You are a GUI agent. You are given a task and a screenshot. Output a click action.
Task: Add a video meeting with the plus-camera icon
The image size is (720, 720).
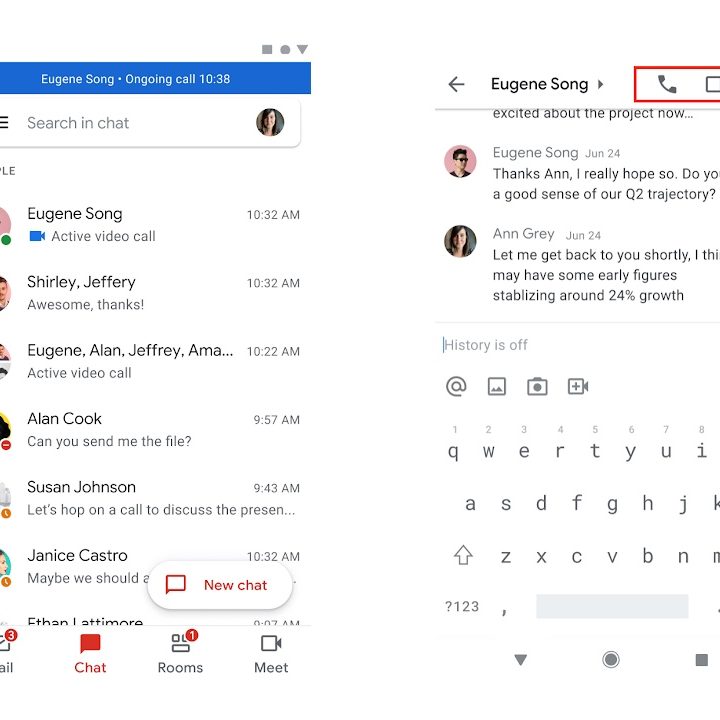(x=578, y=386)
